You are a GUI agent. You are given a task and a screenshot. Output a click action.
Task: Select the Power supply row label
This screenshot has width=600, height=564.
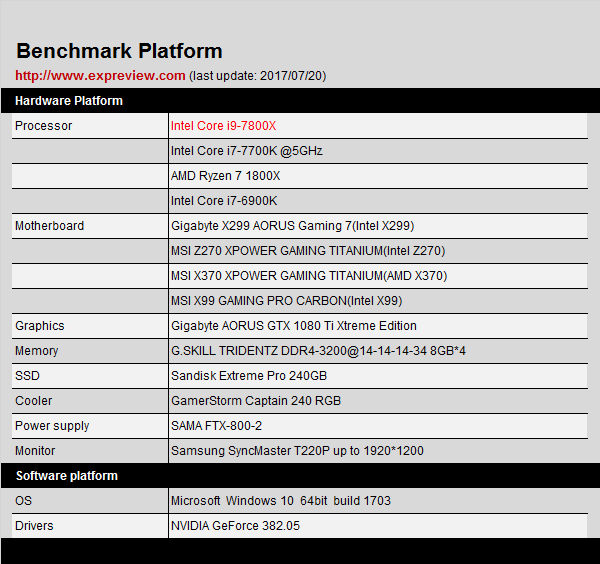[52, 426]
